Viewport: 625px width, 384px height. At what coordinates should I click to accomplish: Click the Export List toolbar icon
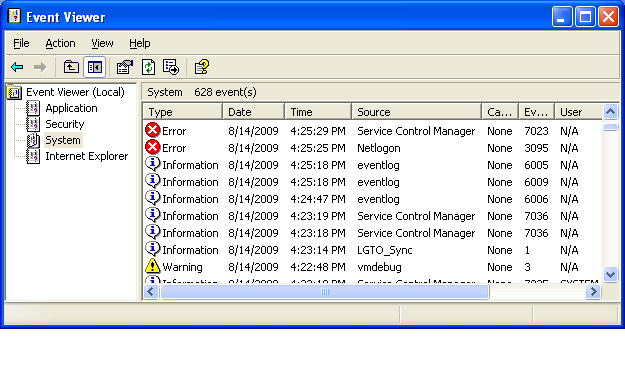171,67
